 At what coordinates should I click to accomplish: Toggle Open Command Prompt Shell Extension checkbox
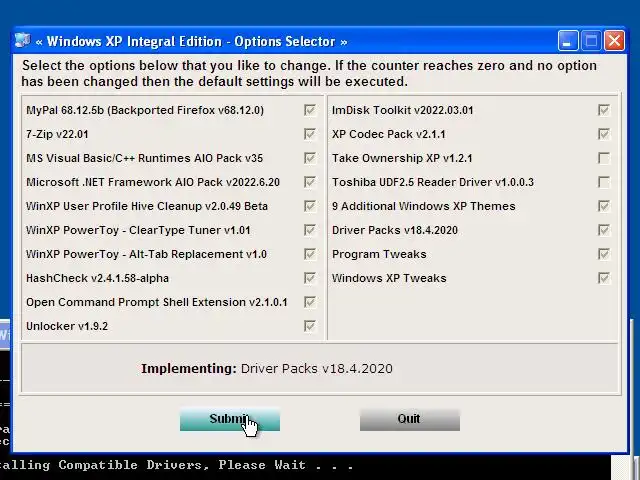point(310,302)
